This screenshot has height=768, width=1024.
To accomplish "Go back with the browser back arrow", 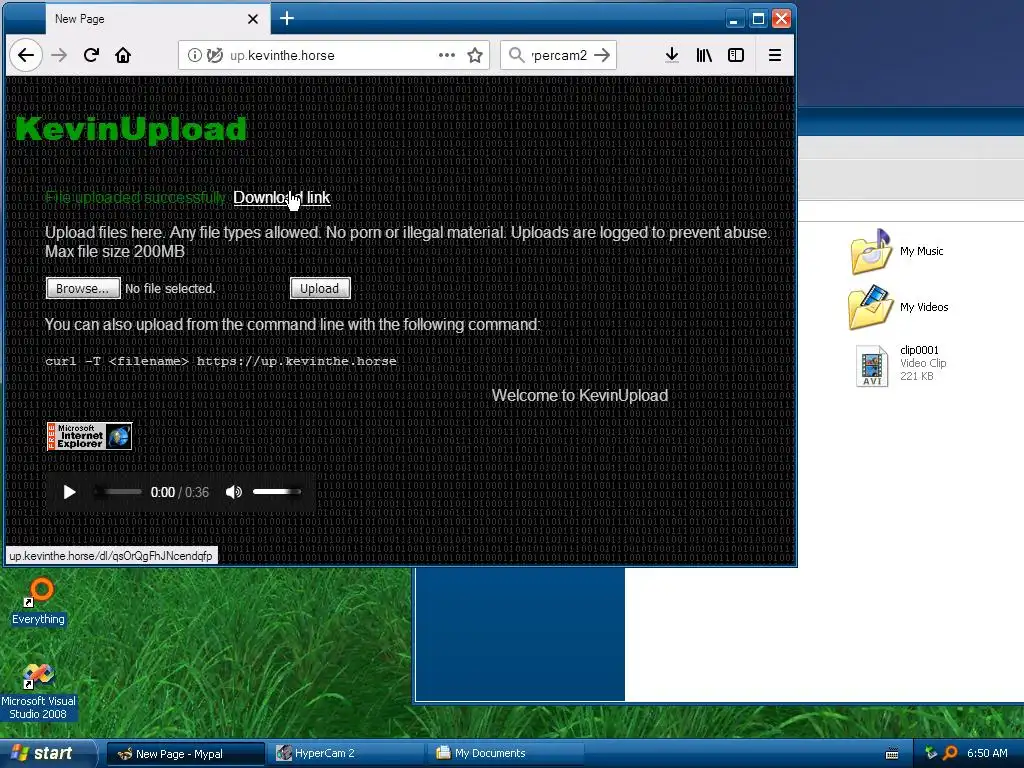I will click(x=26, y=56).
